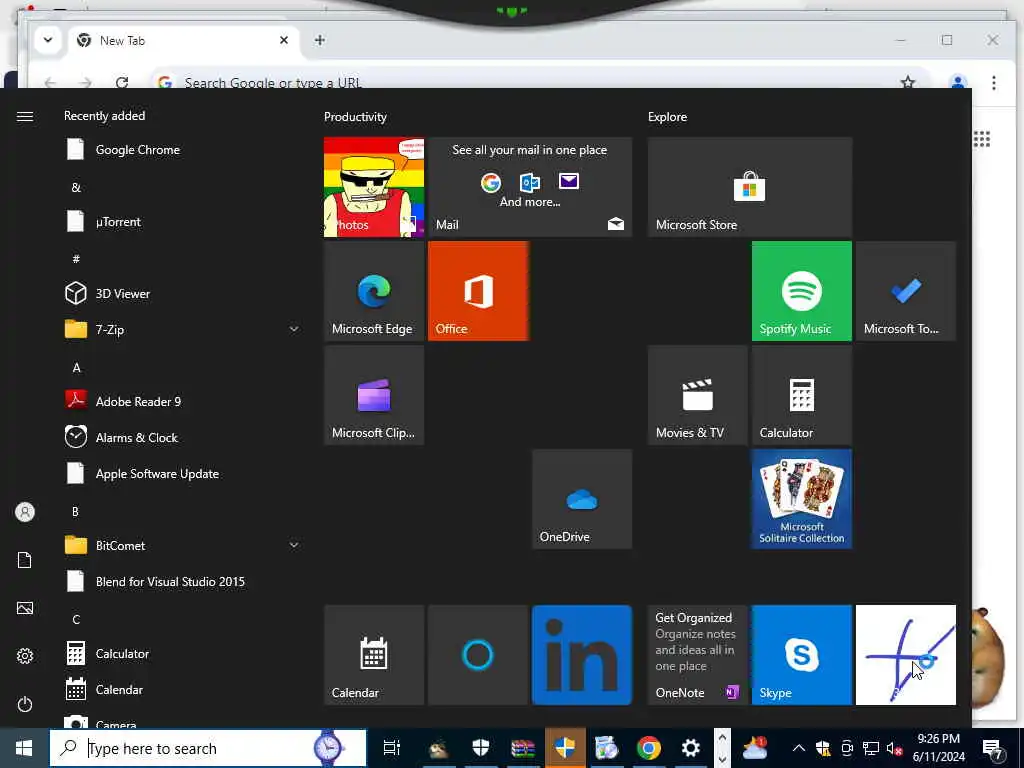Open the Windows Security shield on taskbar
This screenshot has height=768, width=1024.
pyautogui.click(x=481, y=748)
